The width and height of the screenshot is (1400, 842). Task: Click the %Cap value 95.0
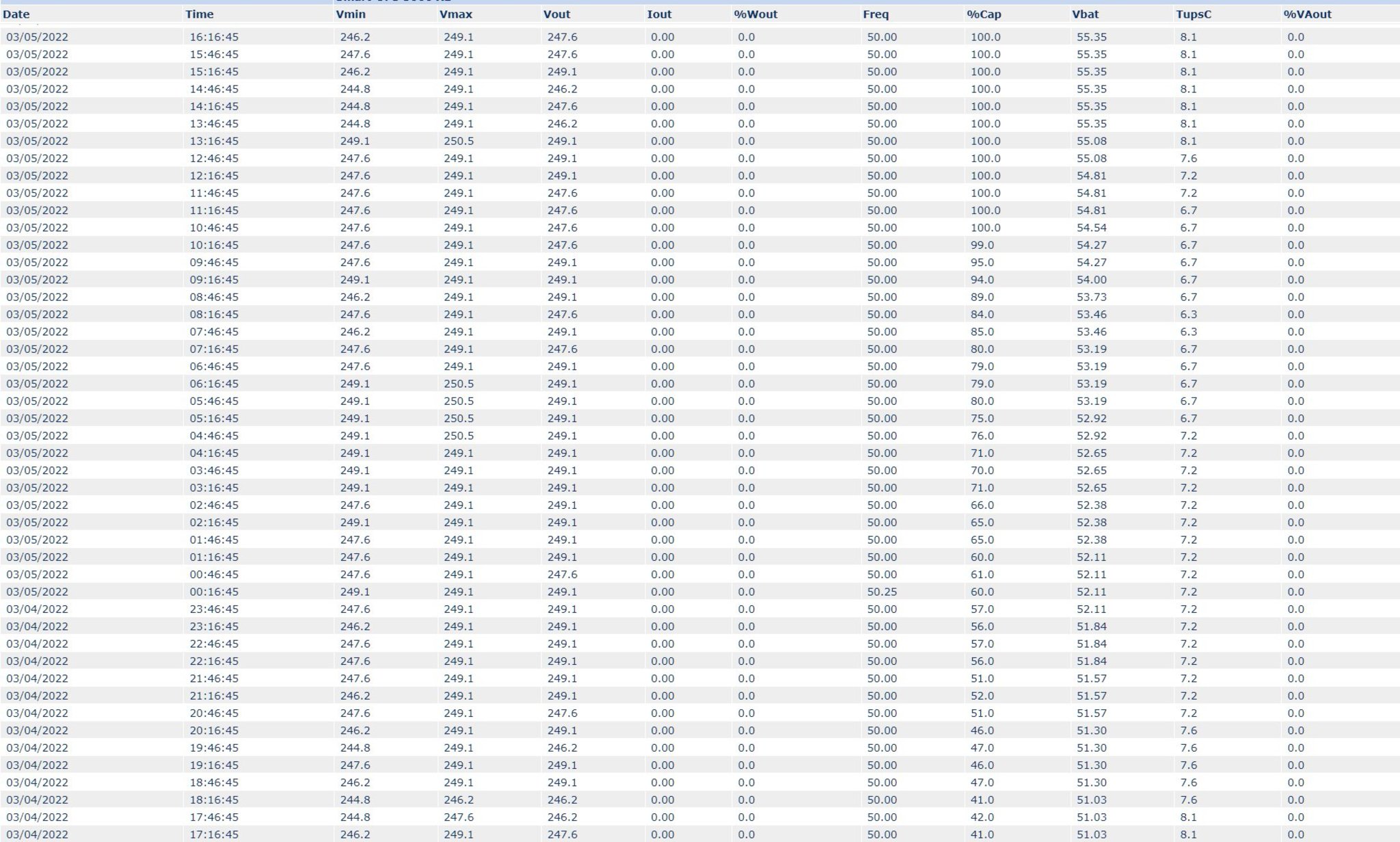[x=982, y=263]
